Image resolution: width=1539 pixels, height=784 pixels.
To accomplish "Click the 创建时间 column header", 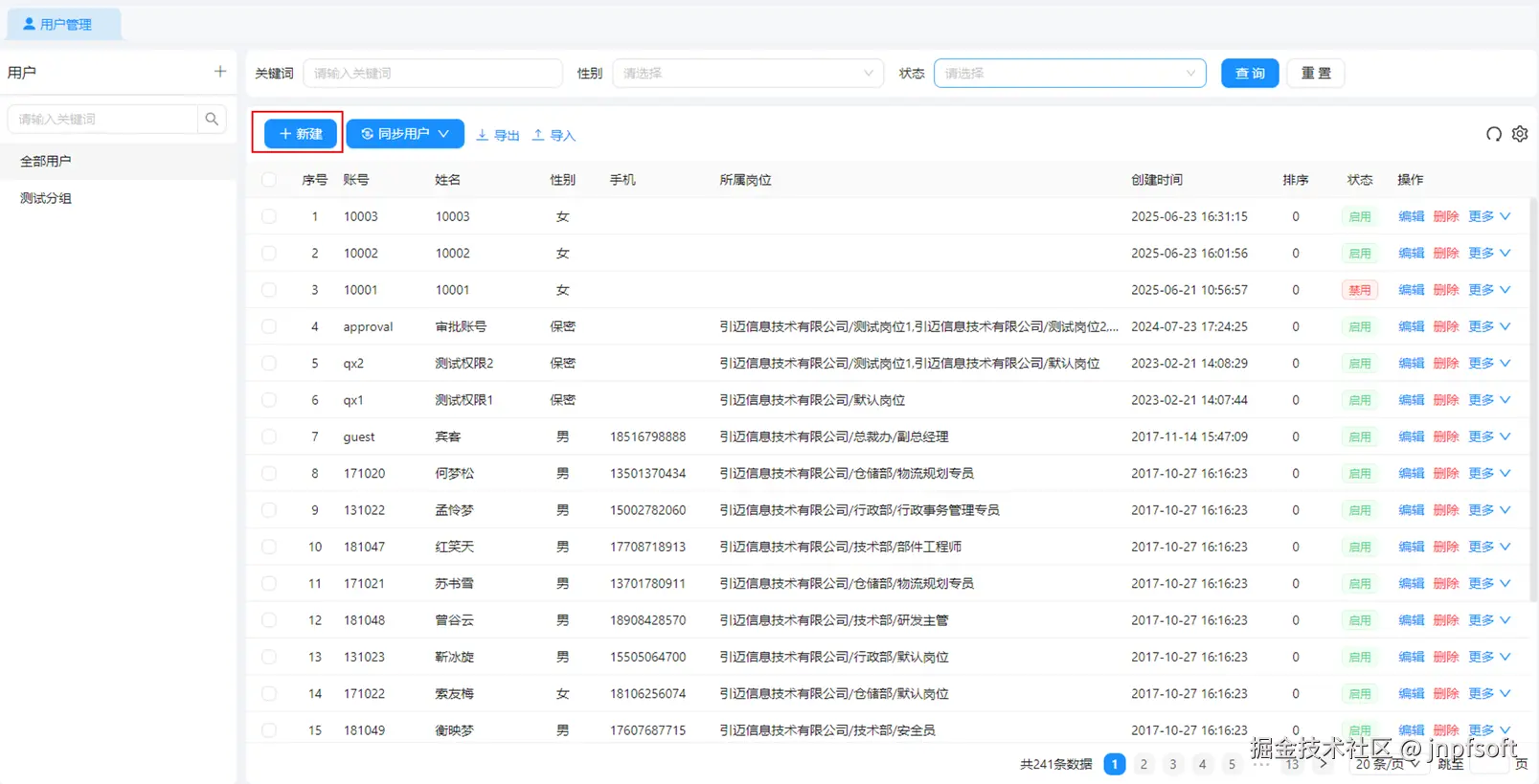I will (x=1157, y=180).
